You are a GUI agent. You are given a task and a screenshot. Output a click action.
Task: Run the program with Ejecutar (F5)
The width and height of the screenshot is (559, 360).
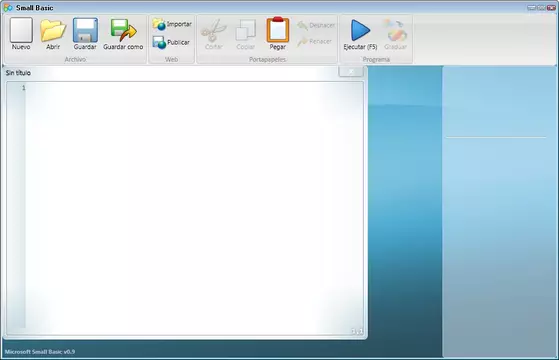click(x=360, y=34)
